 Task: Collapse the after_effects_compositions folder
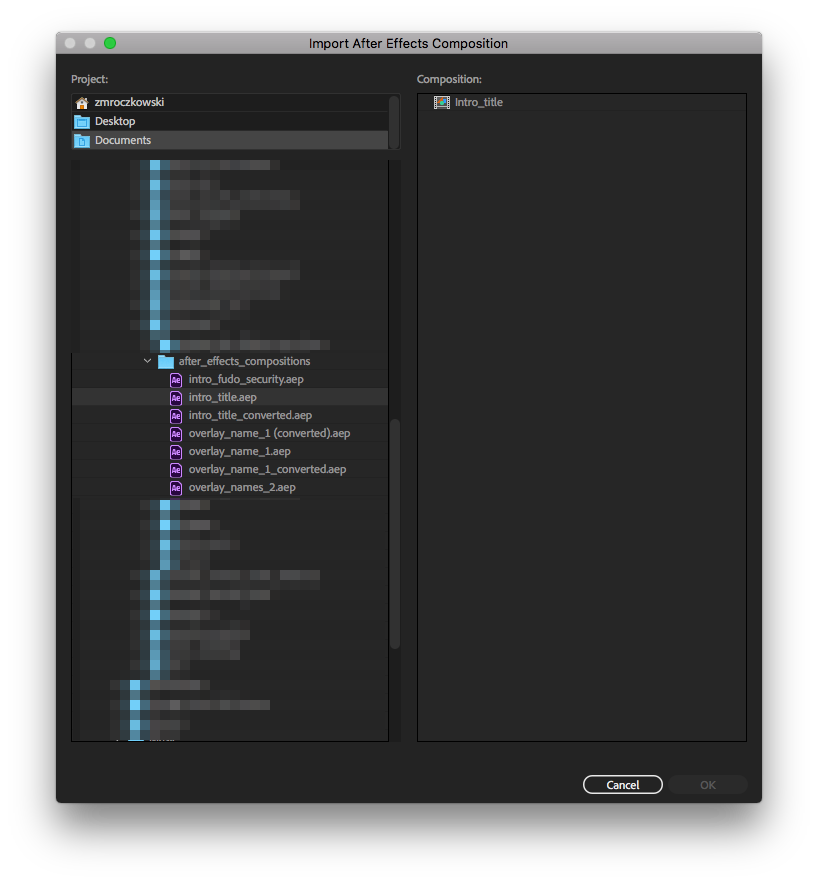148,362
